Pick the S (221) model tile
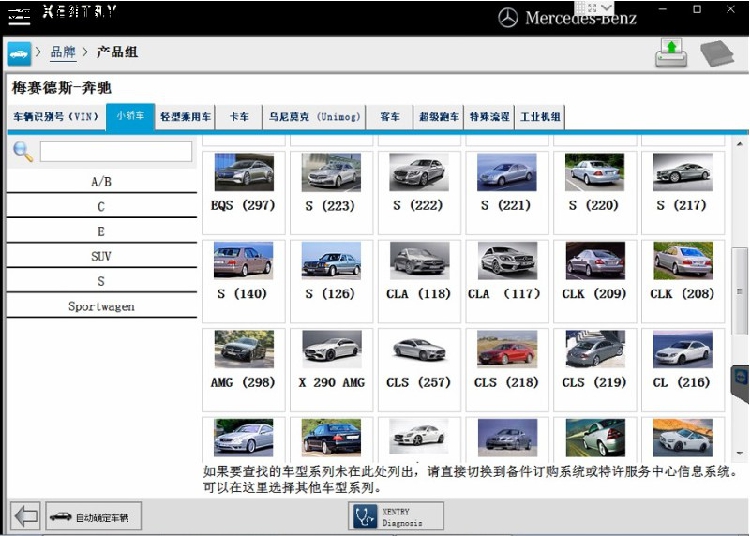 (x=507, y=192)
